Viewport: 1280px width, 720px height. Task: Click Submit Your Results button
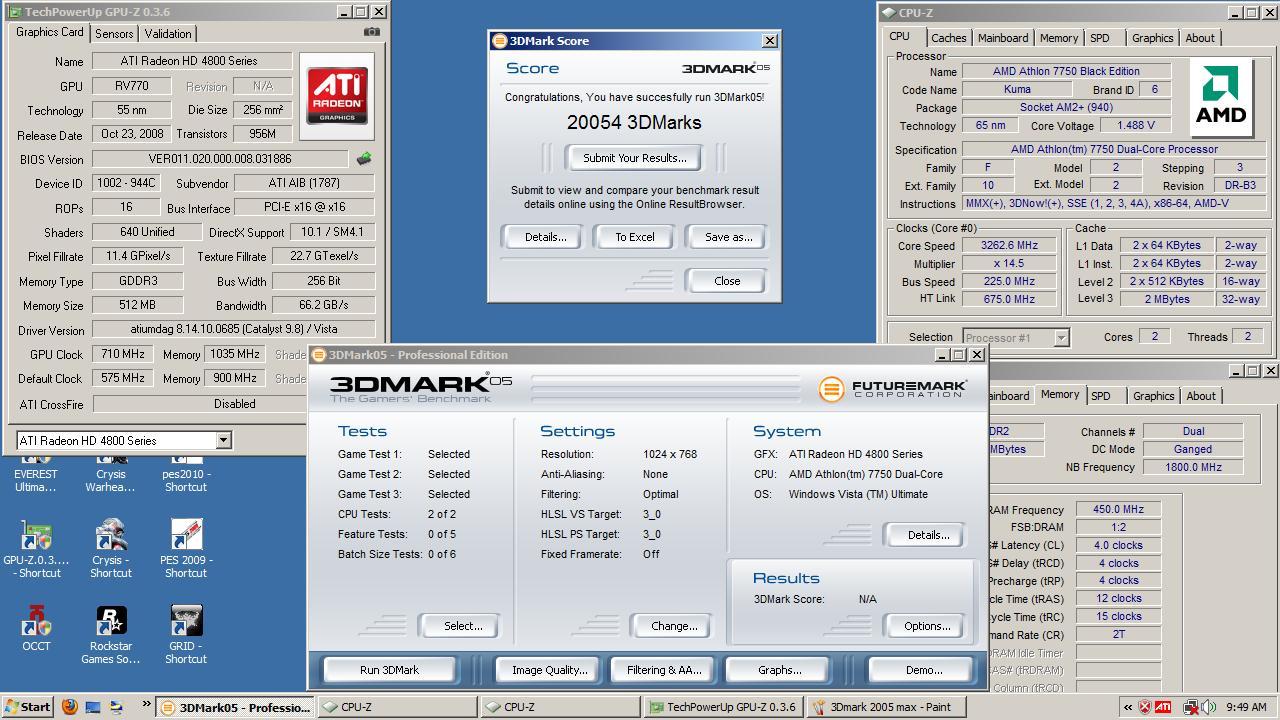[635, 158]
